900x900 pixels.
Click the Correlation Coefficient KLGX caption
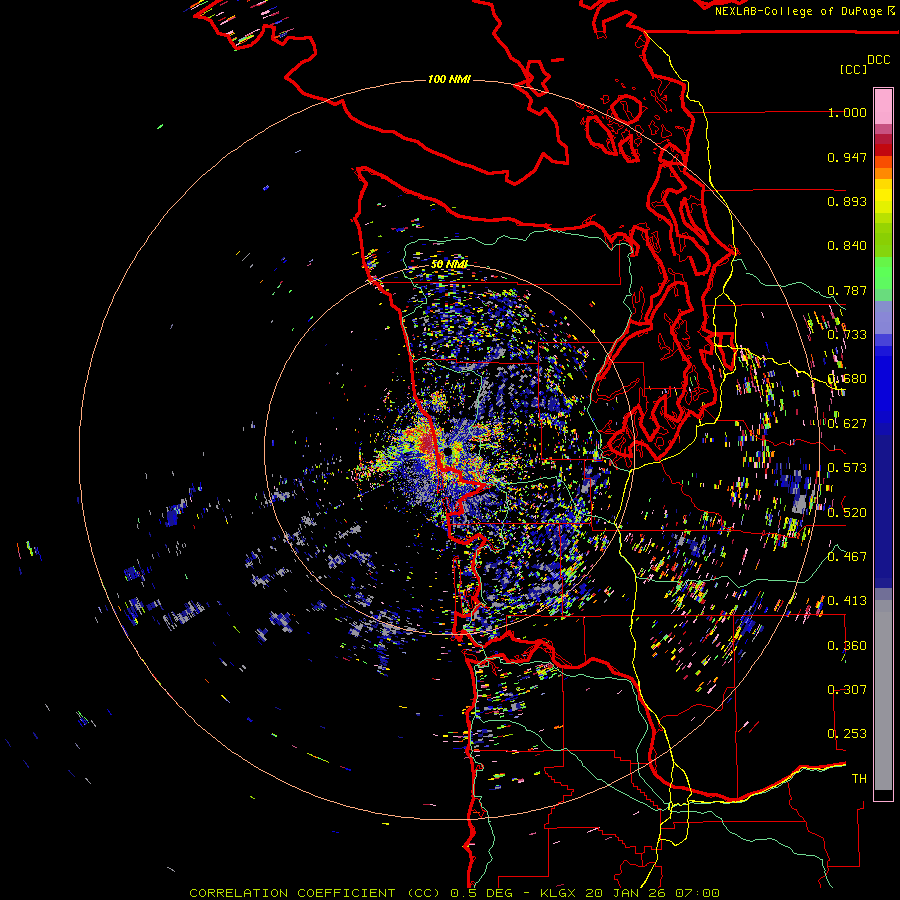(x=454, y=893)
